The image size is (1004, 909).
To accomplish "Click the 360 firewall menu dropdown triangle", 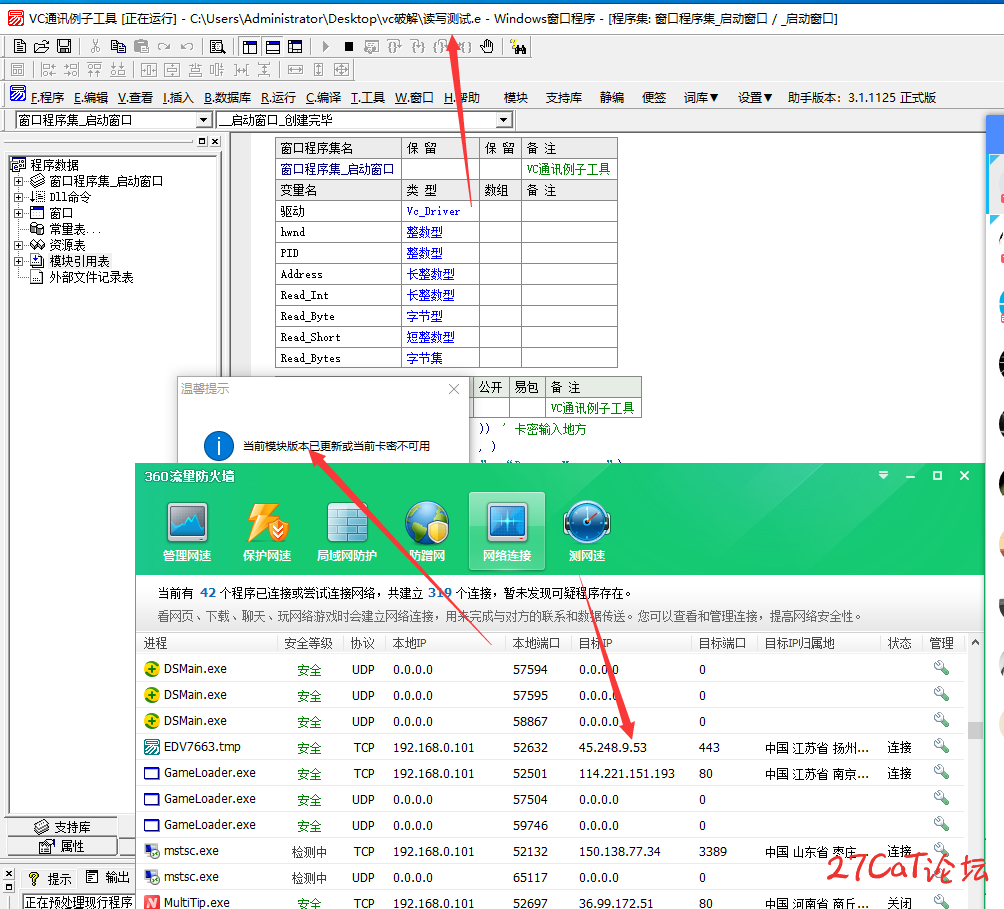I will point(884,476).
